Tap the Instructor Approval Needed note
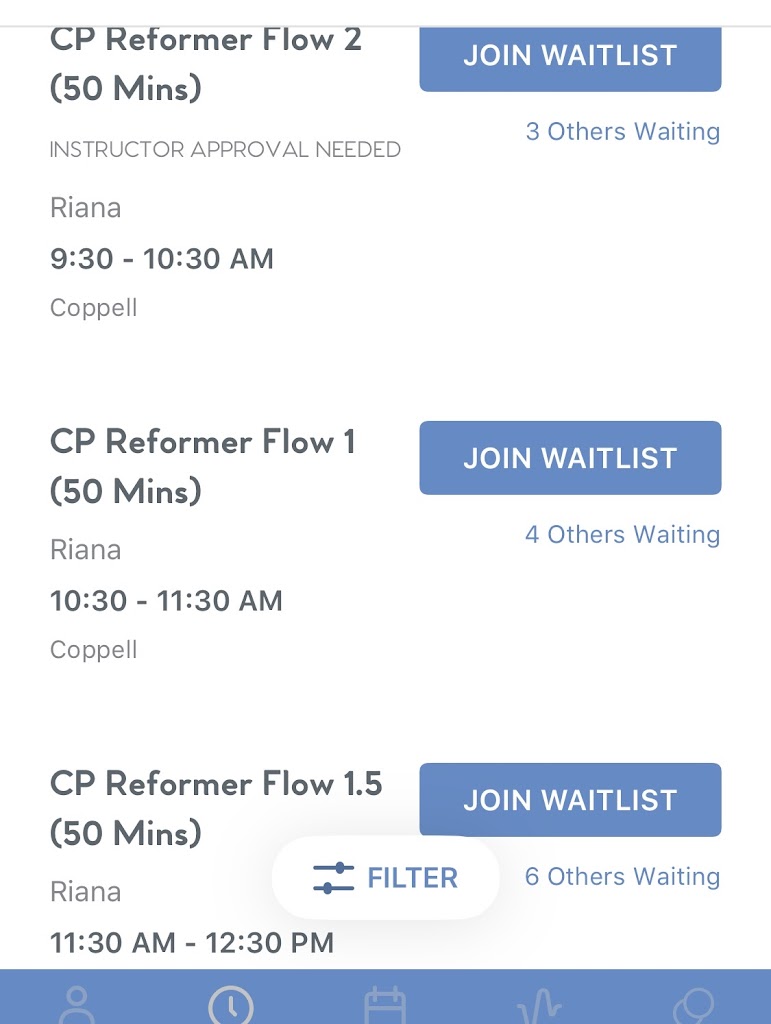Screen dimensions: 771x1024 pos(225,150)
